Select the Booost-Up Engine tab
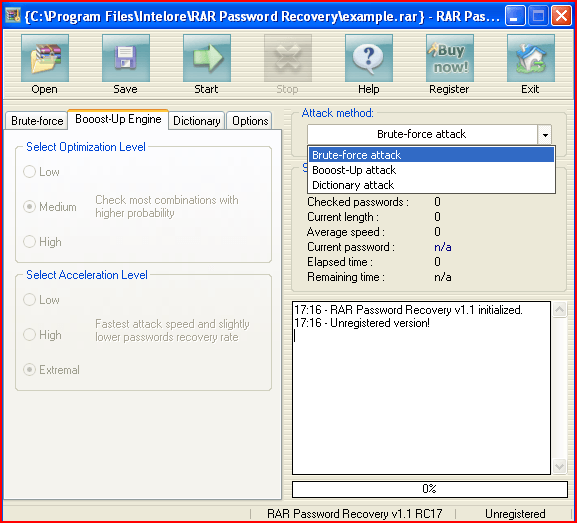577x523 pixels. (118, 119)
